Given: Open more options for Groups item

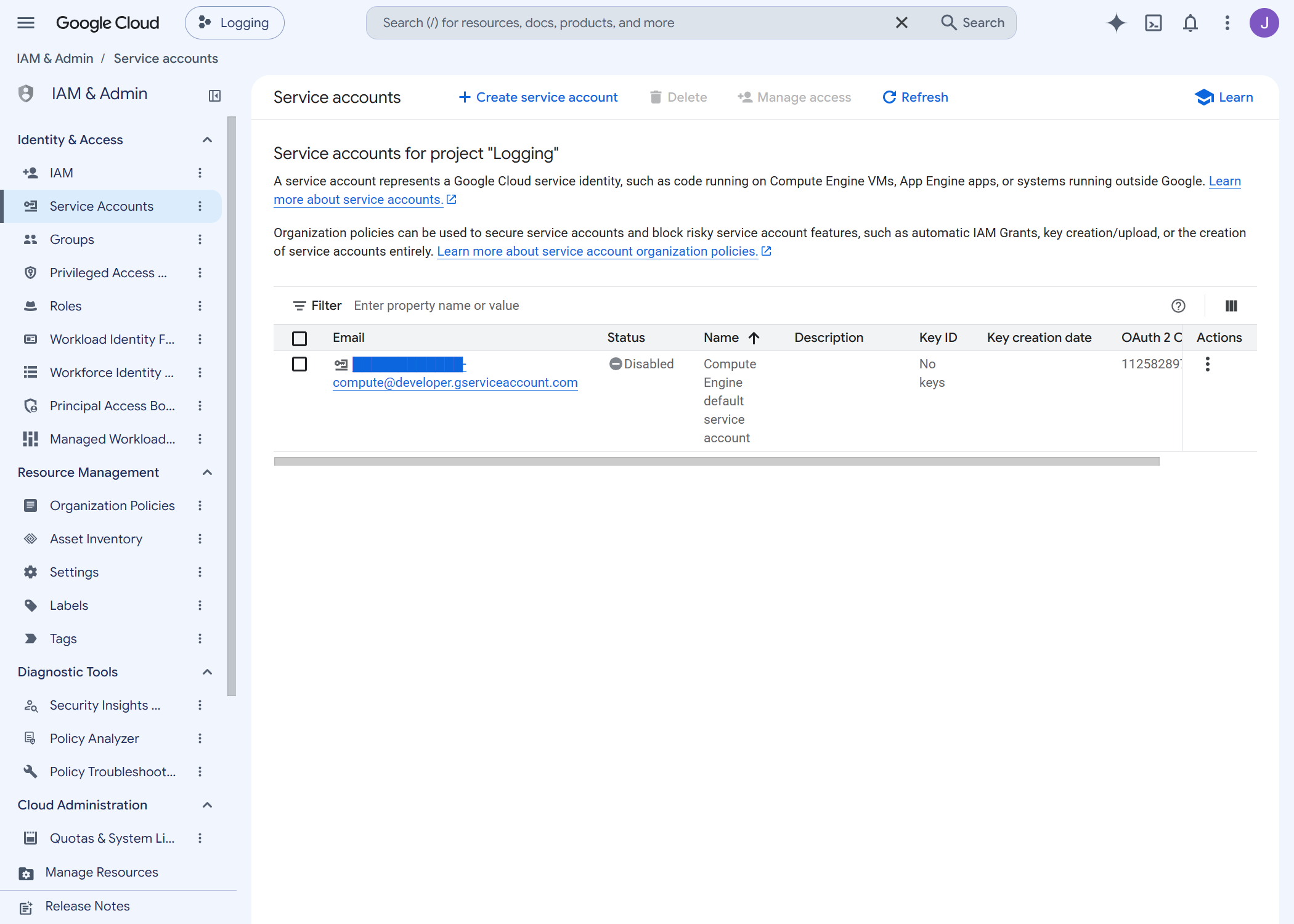Looking at the screenshot, I should 200,240.
